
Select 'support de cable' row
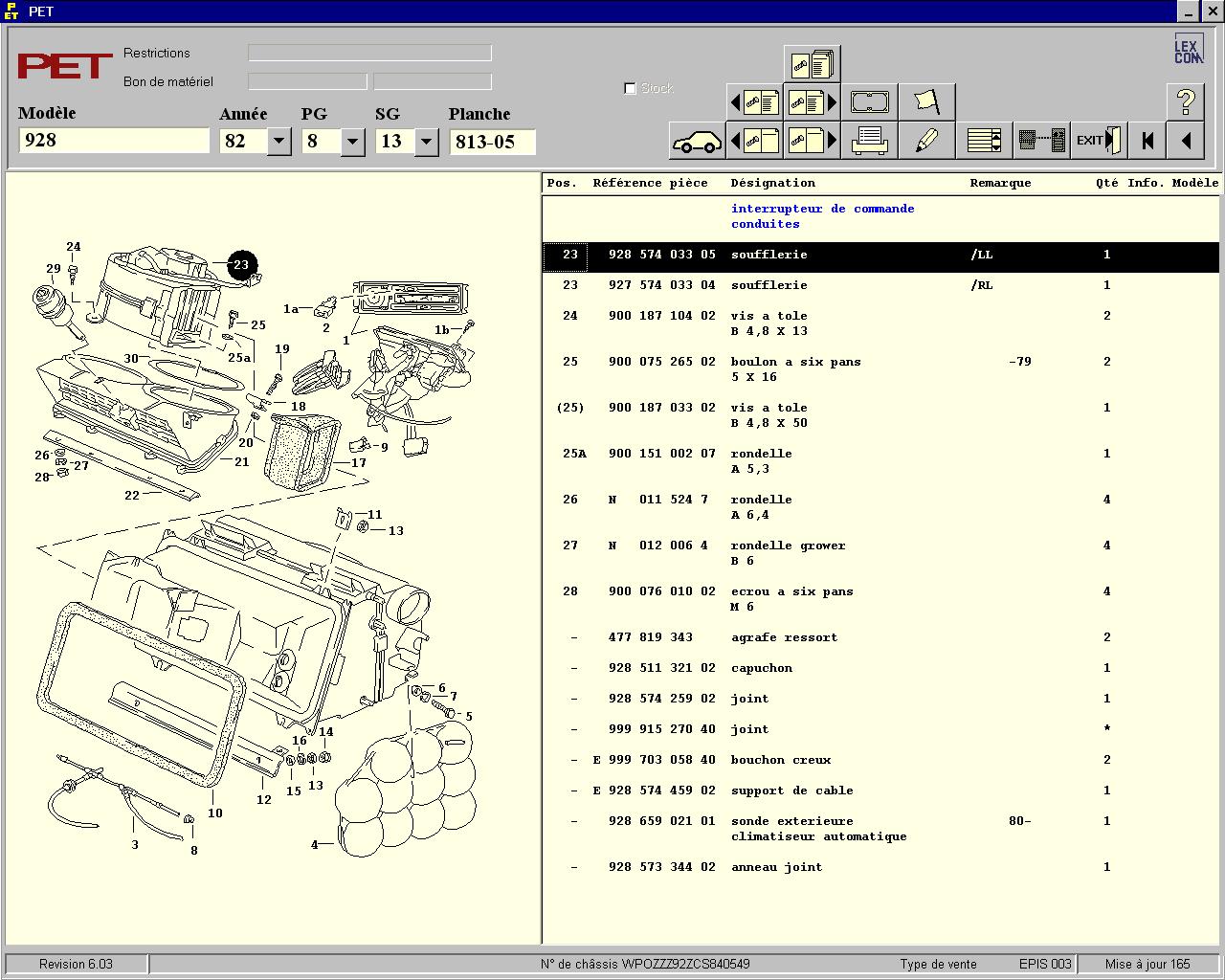[x=881, y=791]
